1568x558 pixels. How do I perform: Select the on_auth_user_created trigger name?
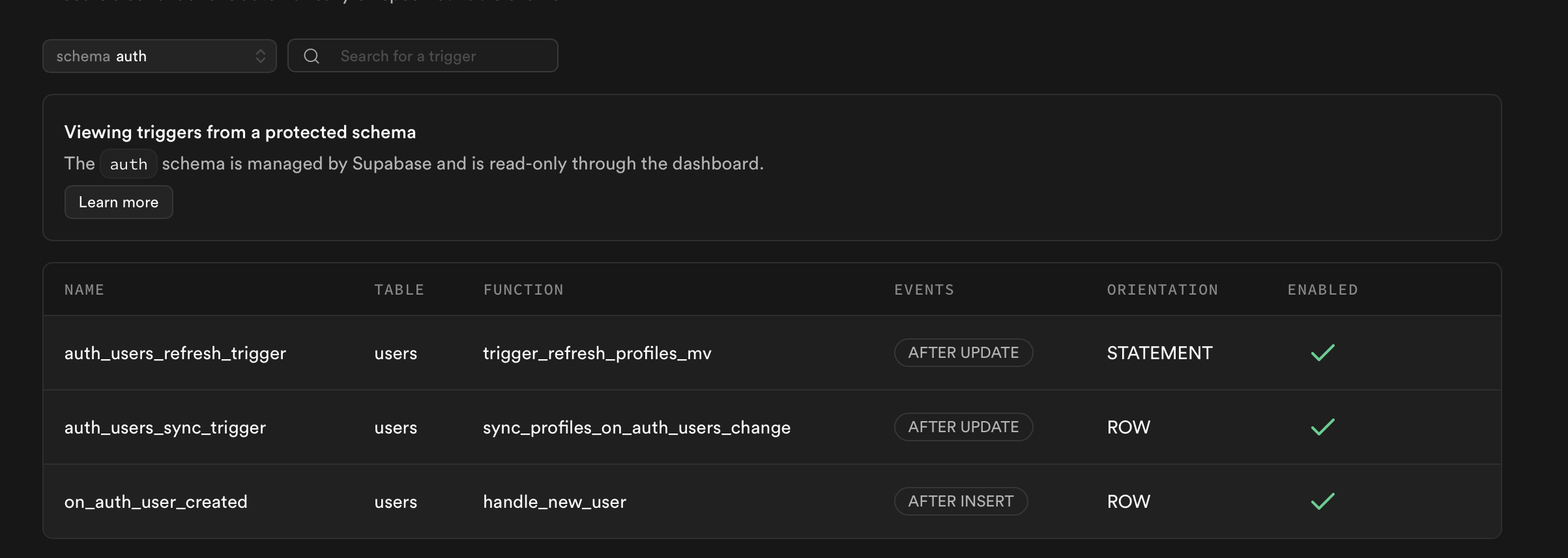point(156,502)
